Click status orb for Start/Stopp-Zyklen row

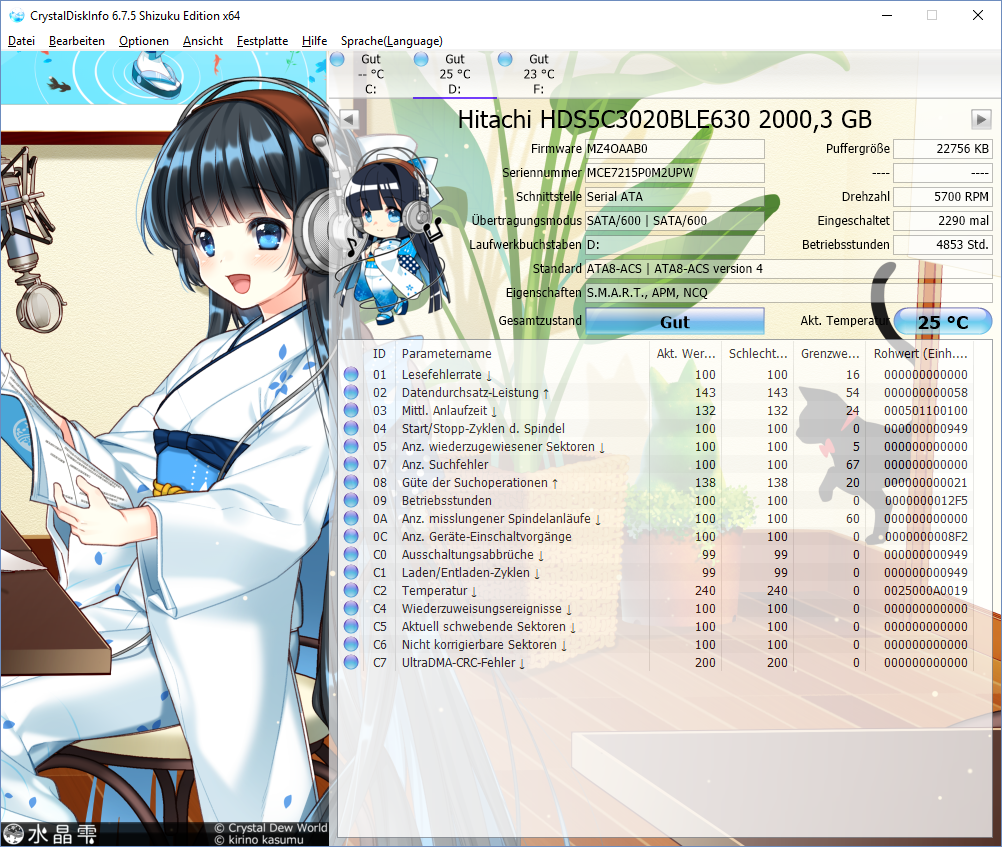tap(351, 428)
